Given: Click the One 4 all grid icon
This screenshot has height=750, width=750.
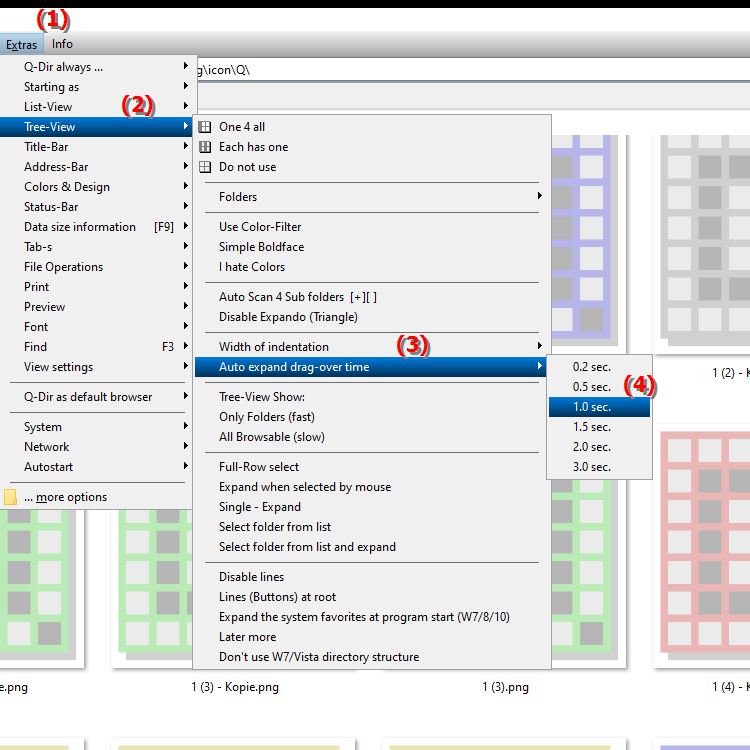Looking at the screenshot, I should pyautogui.click(x=205, y=127).
